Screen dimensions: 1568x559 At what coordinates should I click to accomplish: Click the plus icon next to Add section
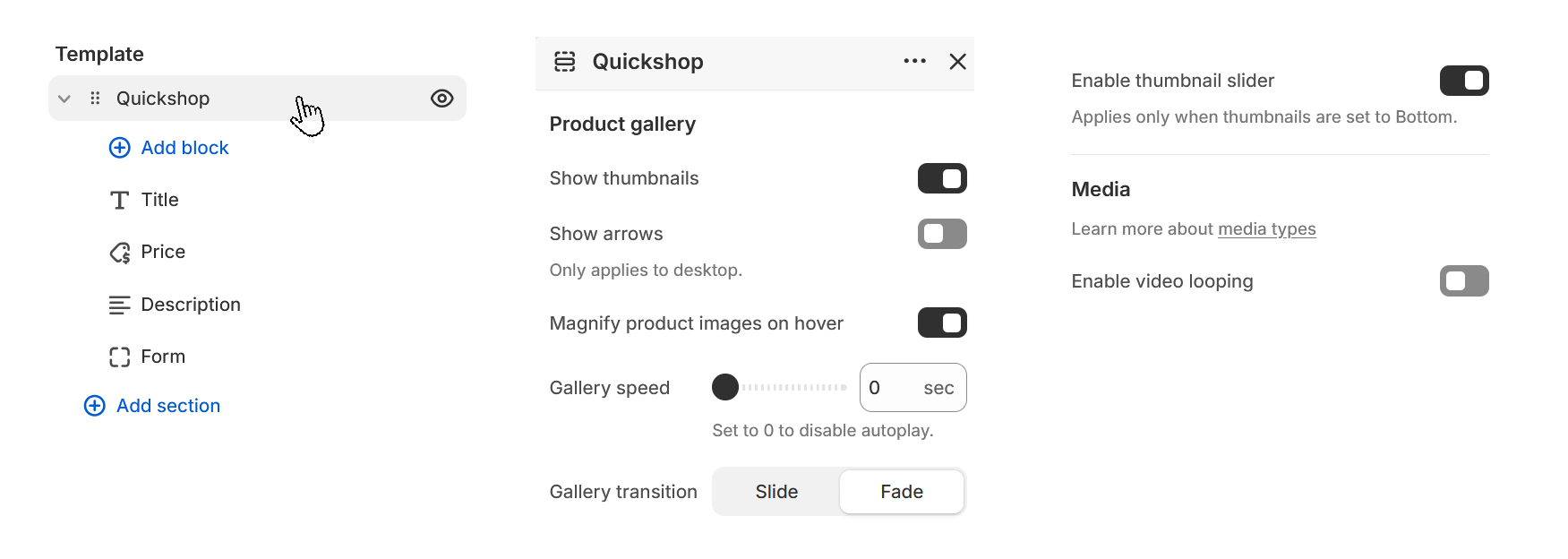point(95,406)
